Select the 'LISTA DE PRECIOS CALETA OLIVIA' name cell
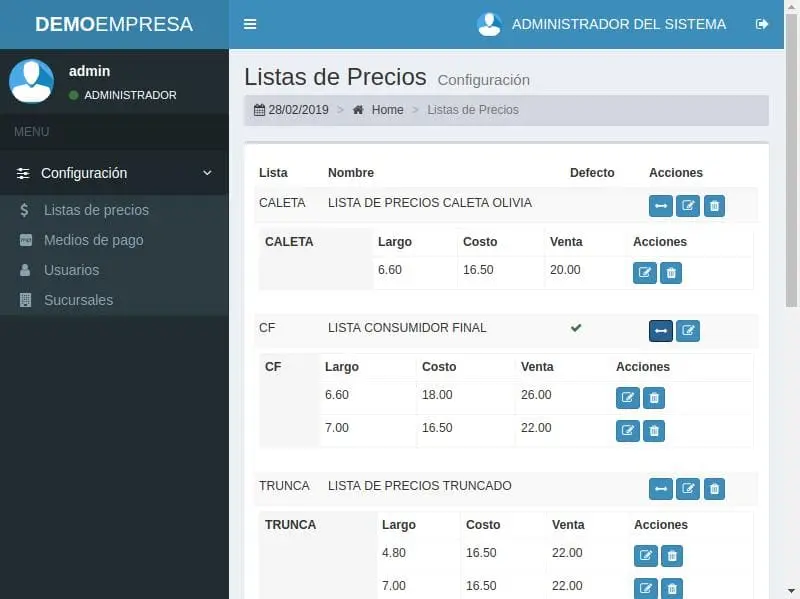The width and height of the screenshot is (800, 599). (x=430, y=203)
